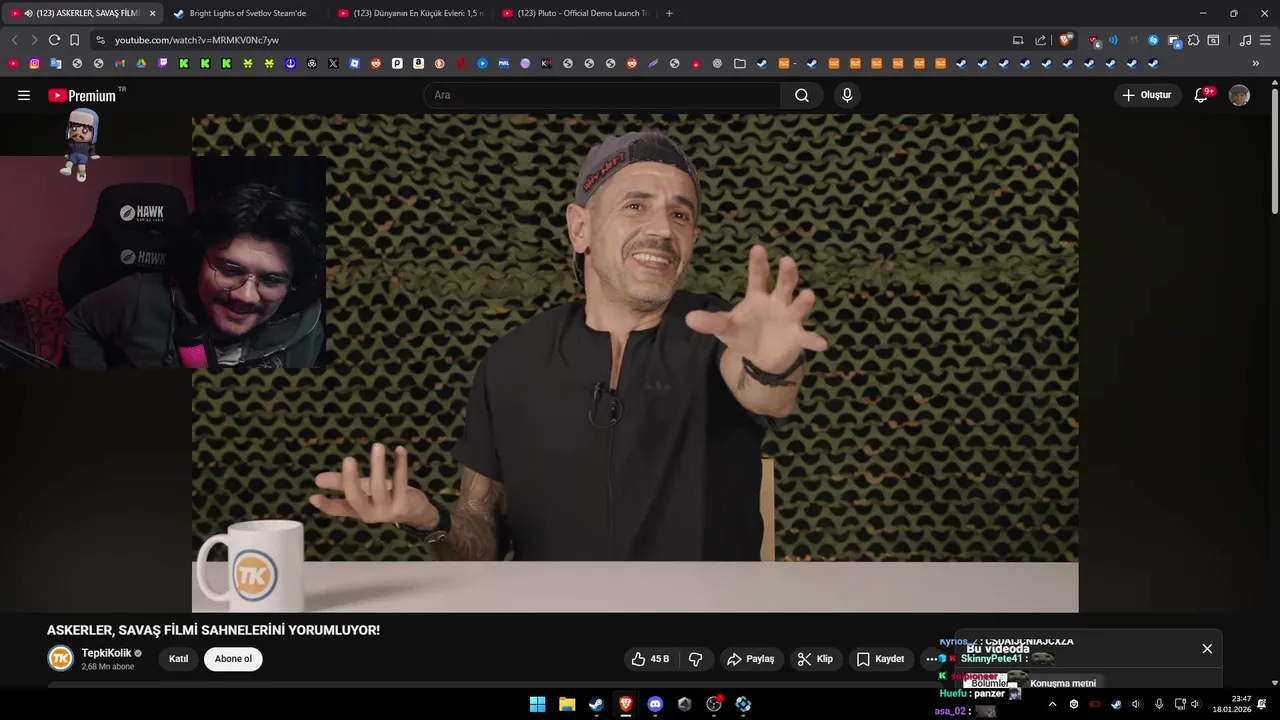Click the page vertical scrollbar thumb
This screenshot has height=720, width=1280.
1274,150
